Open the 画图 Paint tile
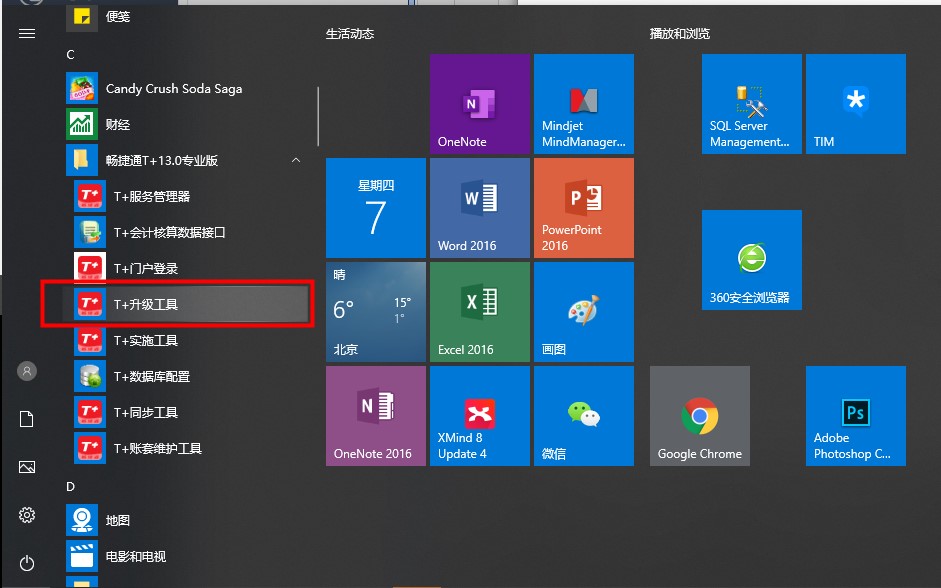The width and height of the screenshot is (941, 588). click(583, 311)
